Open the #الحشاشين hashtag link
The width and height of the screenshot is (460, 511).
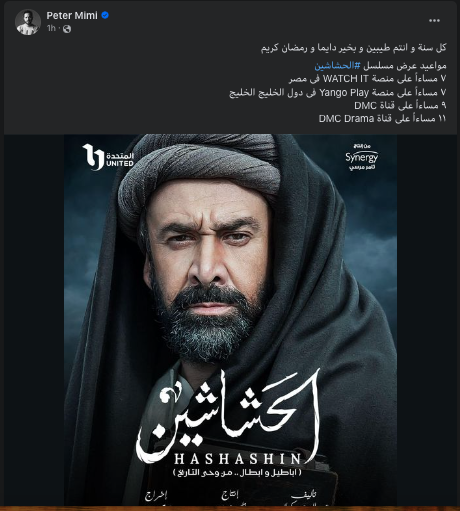(x=337, y=66)
